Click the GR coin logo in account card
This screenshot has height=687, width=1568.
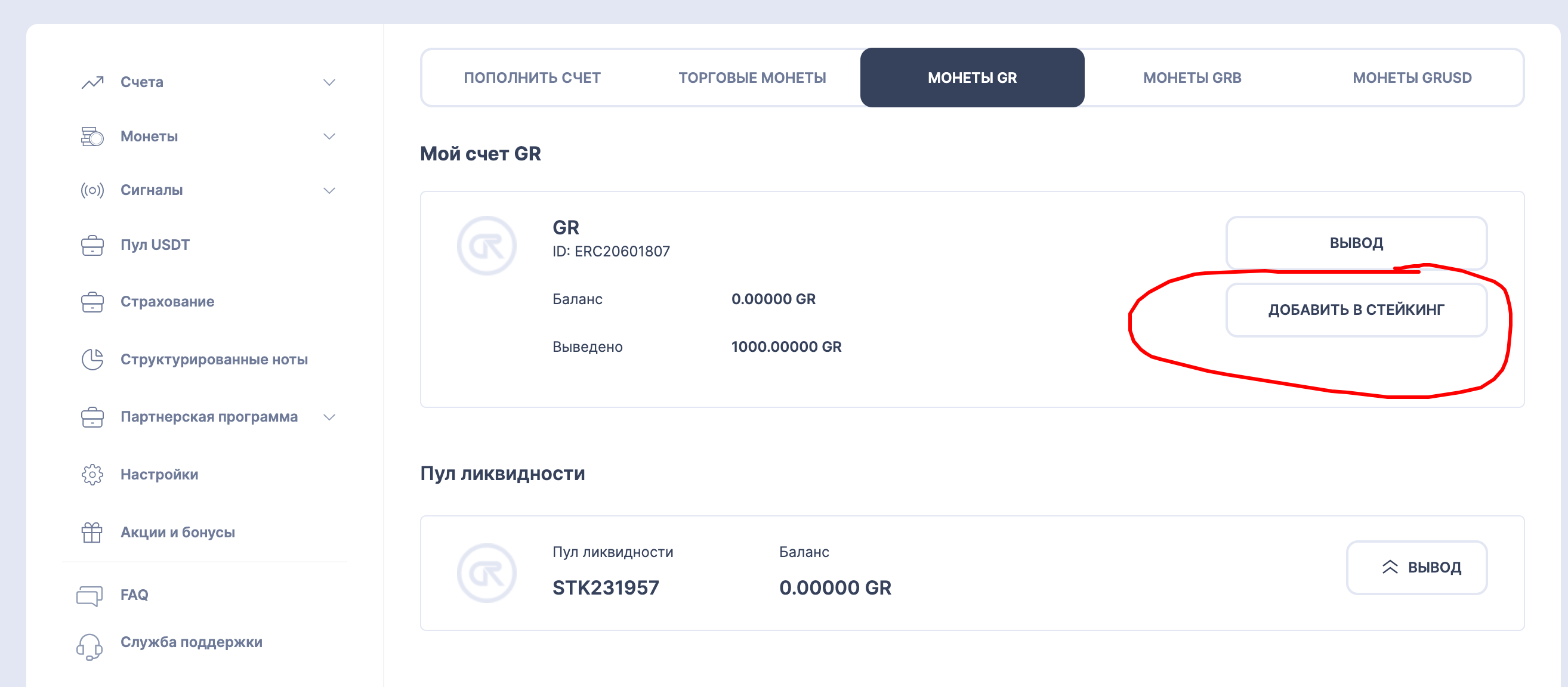coord(486,246)
